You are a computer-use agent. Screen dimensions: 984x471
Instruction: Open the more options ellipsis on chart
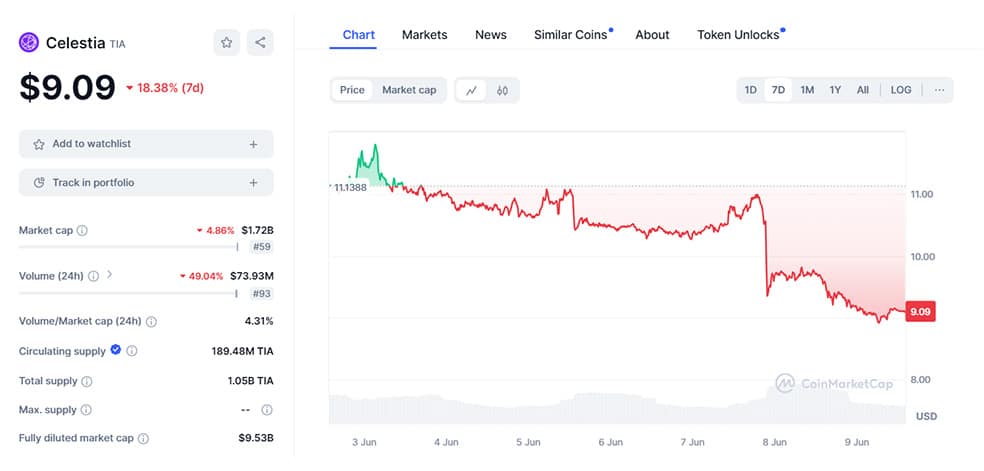pyautogui.click(x=939, y=90)
